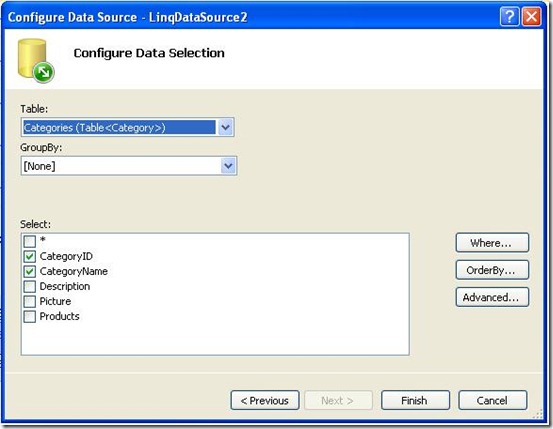Open Advanced... options
This screenshot has height=429, width=553.
(x=492, y=297)
